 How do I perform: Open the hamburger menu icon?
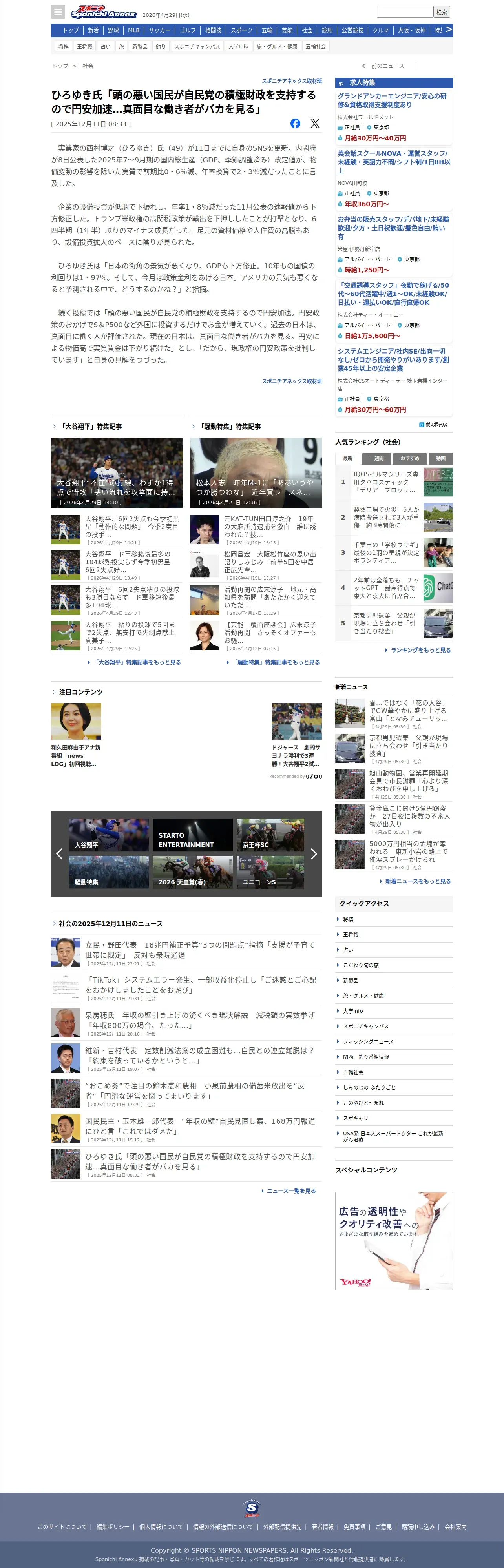click(x=58, y=11)
